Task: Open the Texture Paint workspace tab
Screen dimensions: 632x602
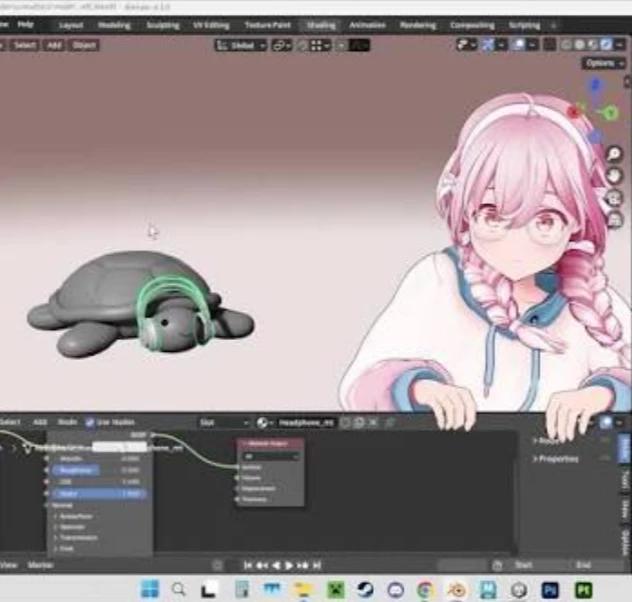Action: pyautogui.click(x=268, y=25)
